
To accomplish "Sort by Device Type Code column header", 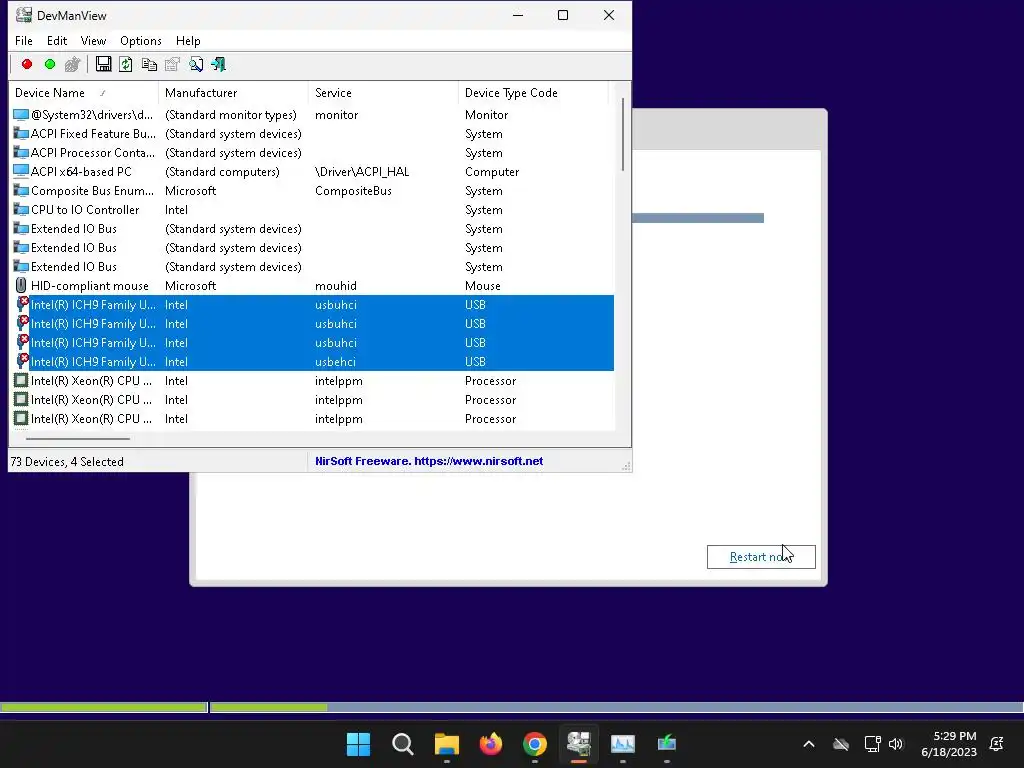I will [534, 93].
